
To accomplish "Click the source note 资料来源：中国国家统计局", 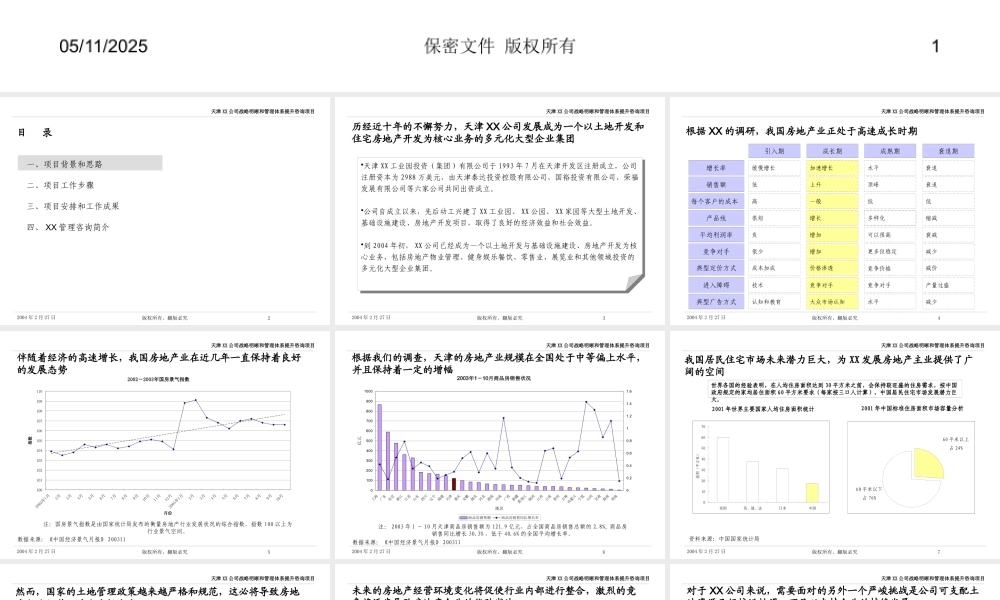I will pyautogui.click(x=724, y=539).
